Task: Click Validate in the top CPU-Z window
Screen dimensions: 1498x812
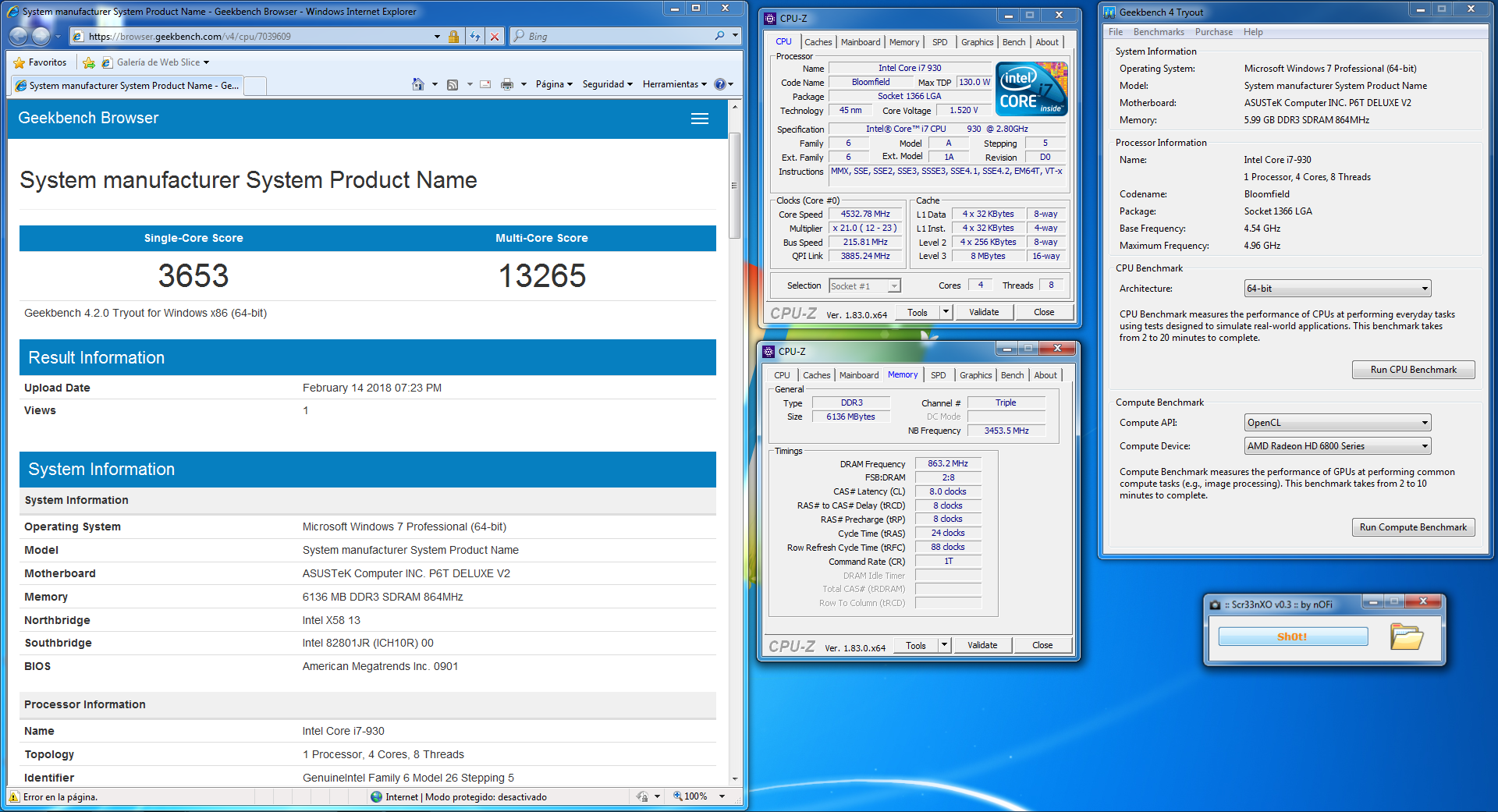Action: tap(984, 312)
